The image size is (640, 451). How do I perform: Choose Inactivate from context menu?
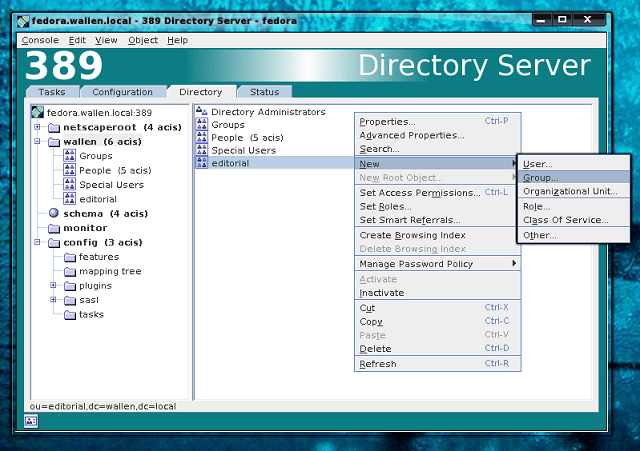pyautogui.click(x=438, y=293)
